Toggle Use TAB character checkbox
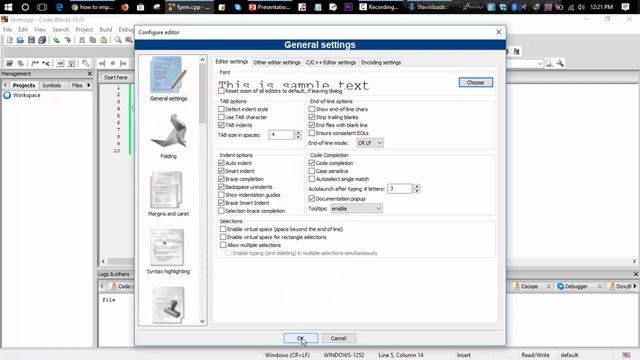Screen dimensions: 640x360 pos(221,117)
